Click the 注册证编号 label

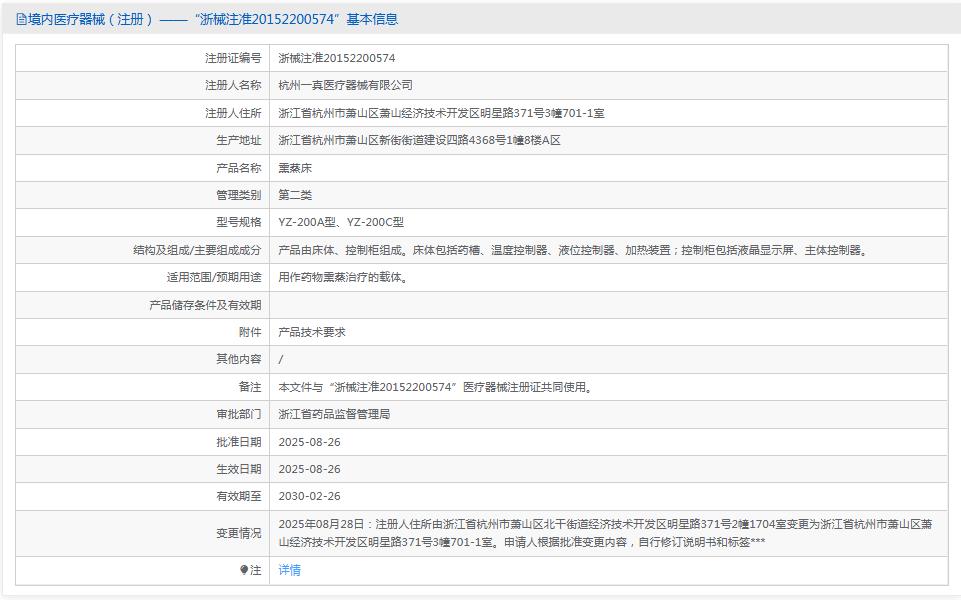pyautogui.click(x=233, y=58)
